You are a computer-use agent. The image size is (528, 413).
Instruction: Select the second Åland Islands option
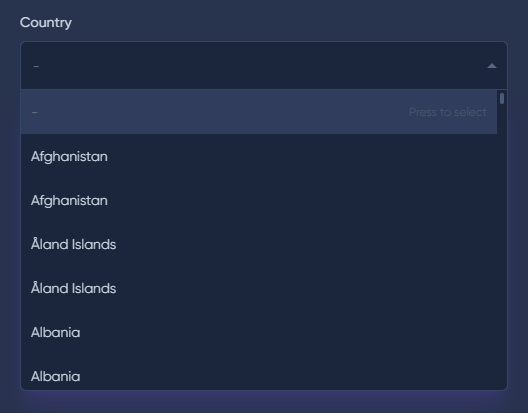pyautogui.click(x=259, y=288)
